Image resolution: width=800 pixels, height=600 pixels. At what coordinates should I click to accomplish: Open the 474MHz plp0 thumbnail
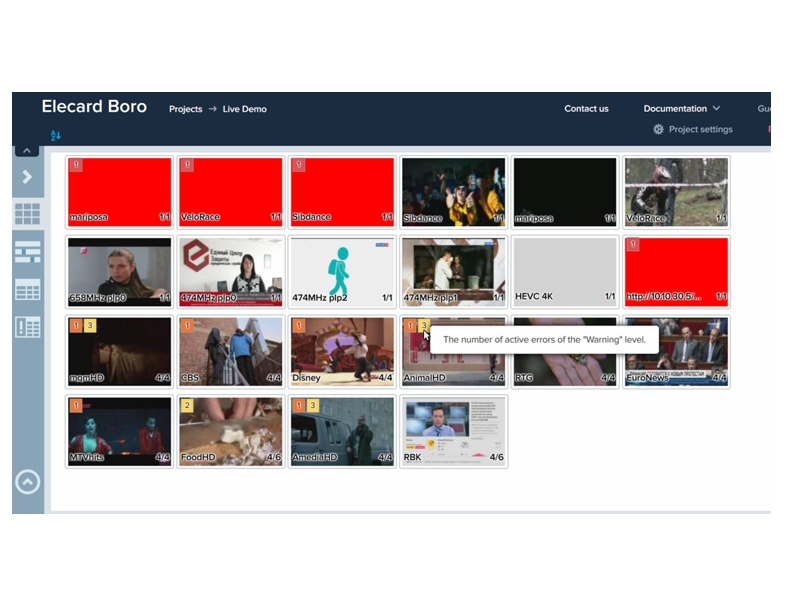[231, 272]
